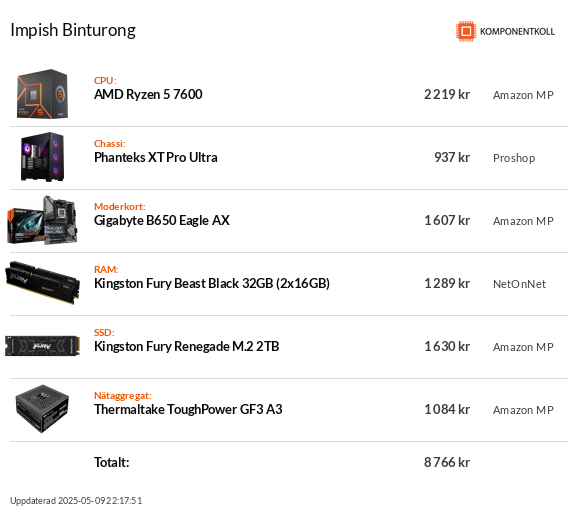Open the Kingston Fury Beast RAM image

[43, 283]
